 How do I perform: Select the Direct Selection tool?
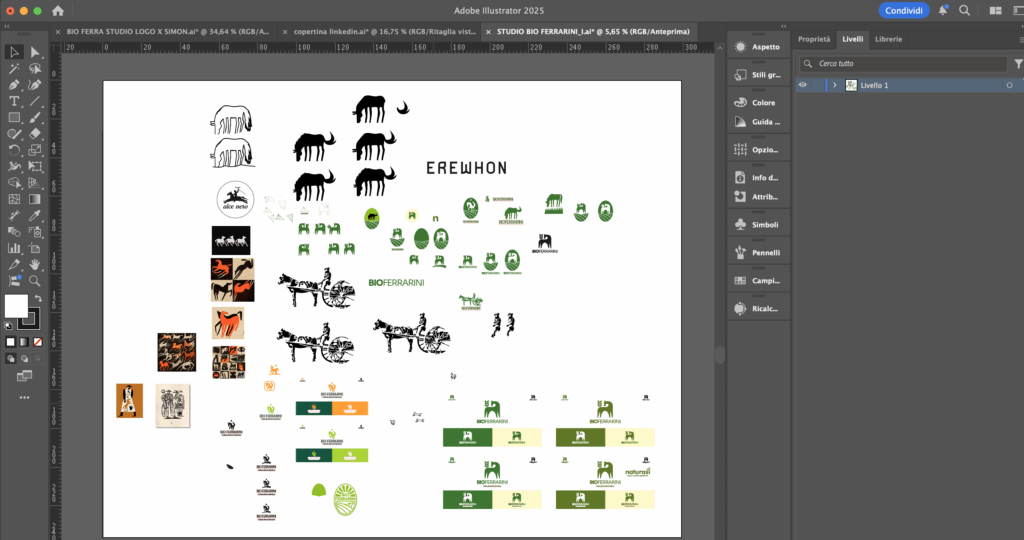pos(35,52)
